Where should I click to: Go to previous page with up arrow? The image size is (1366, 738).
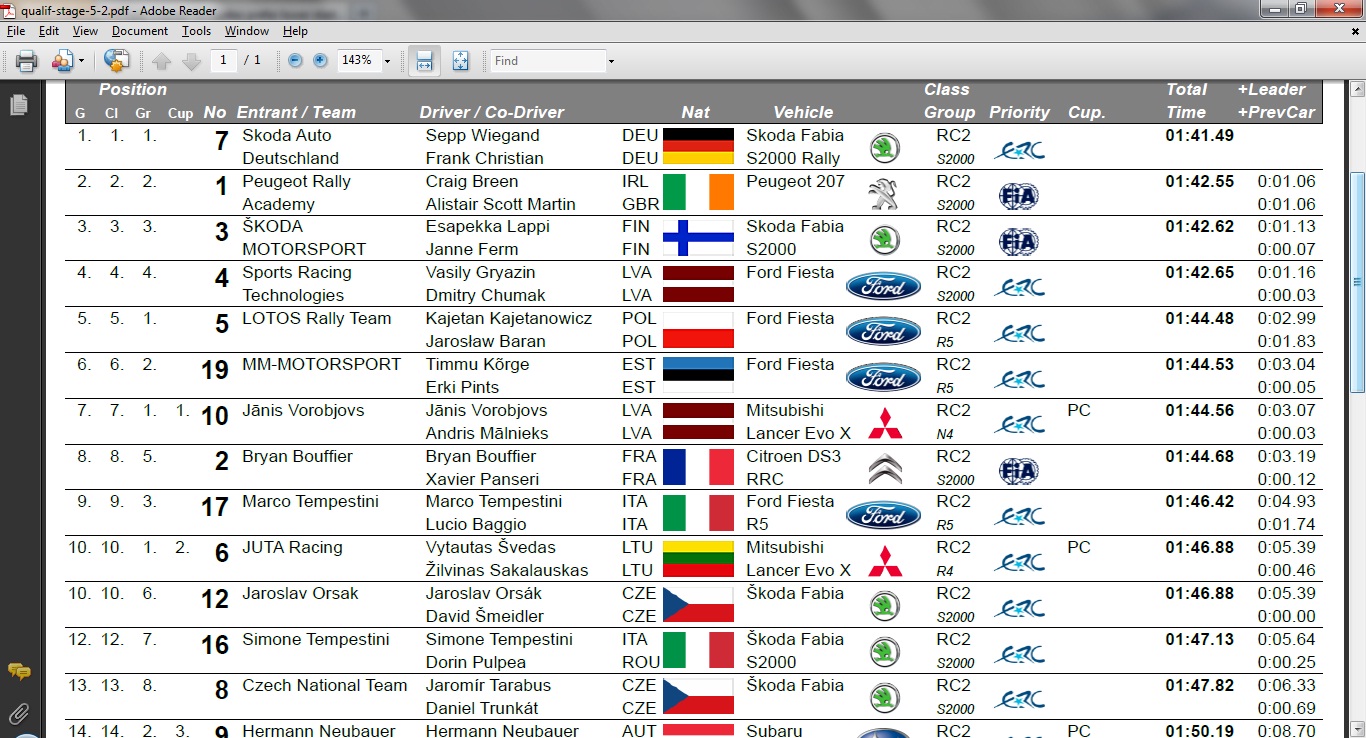pos(162,61)
